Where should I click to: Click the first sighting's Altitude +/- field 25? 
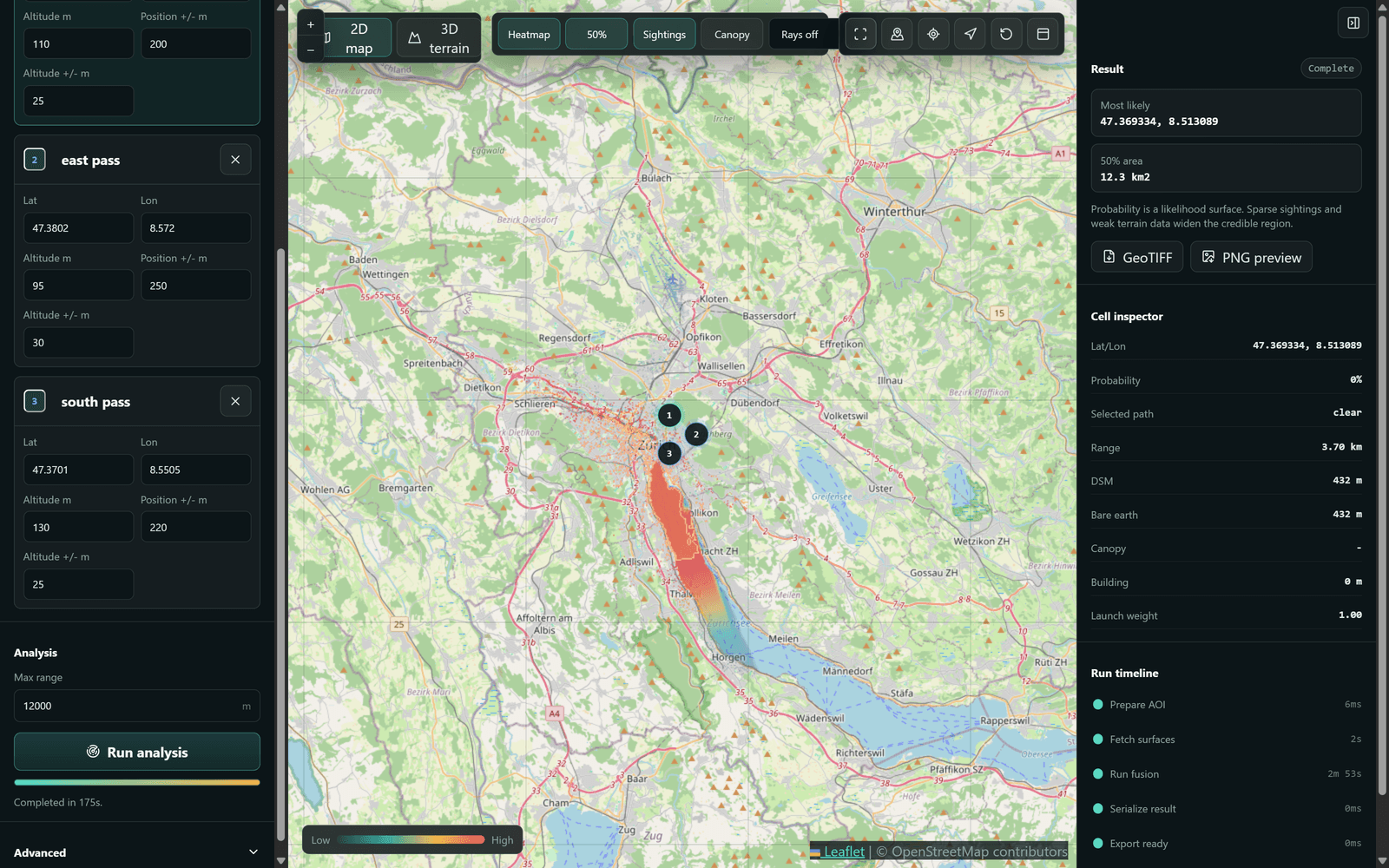[78, 101]
